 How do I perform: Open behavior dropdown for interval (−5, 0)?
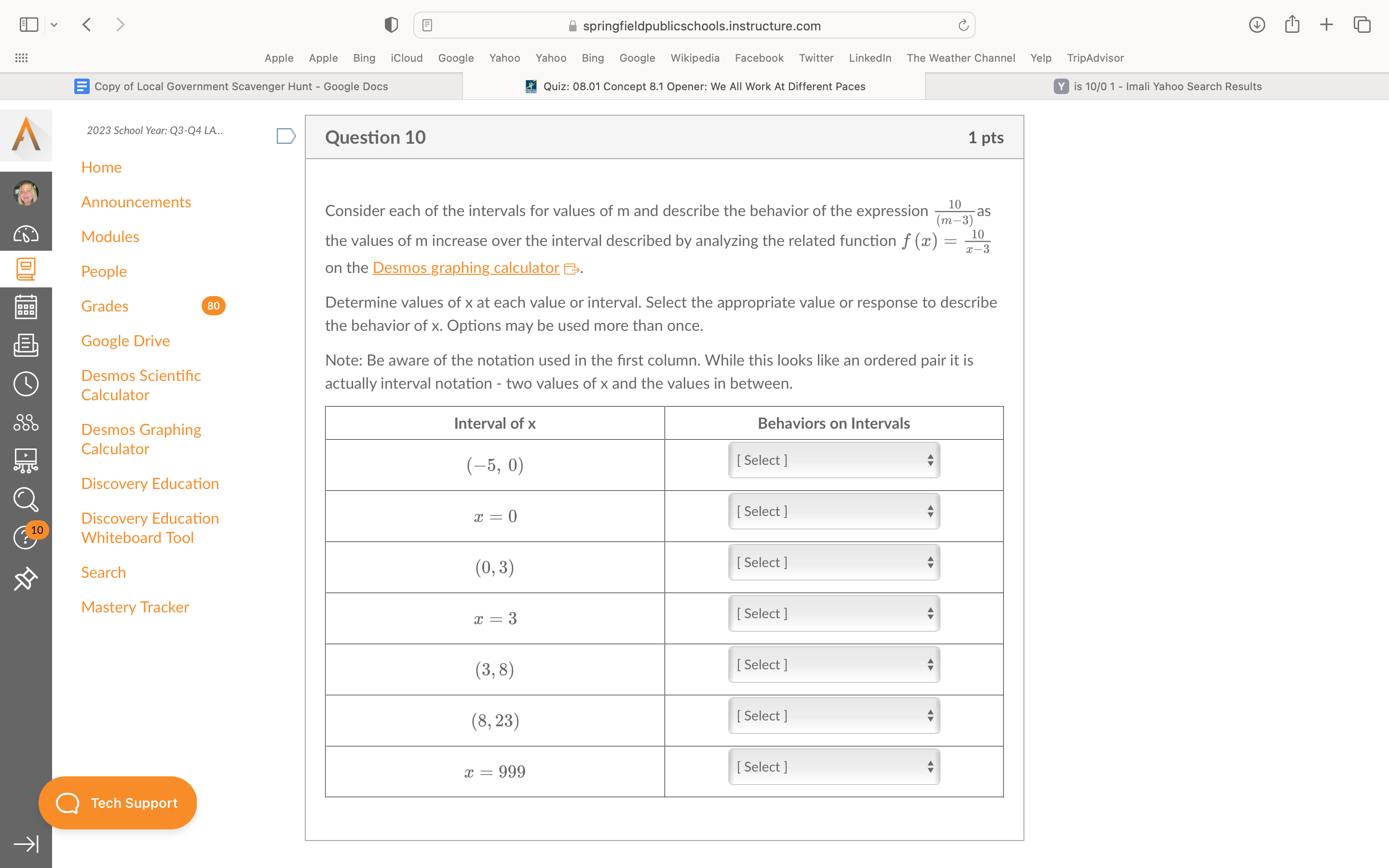[x=833, y=460]
